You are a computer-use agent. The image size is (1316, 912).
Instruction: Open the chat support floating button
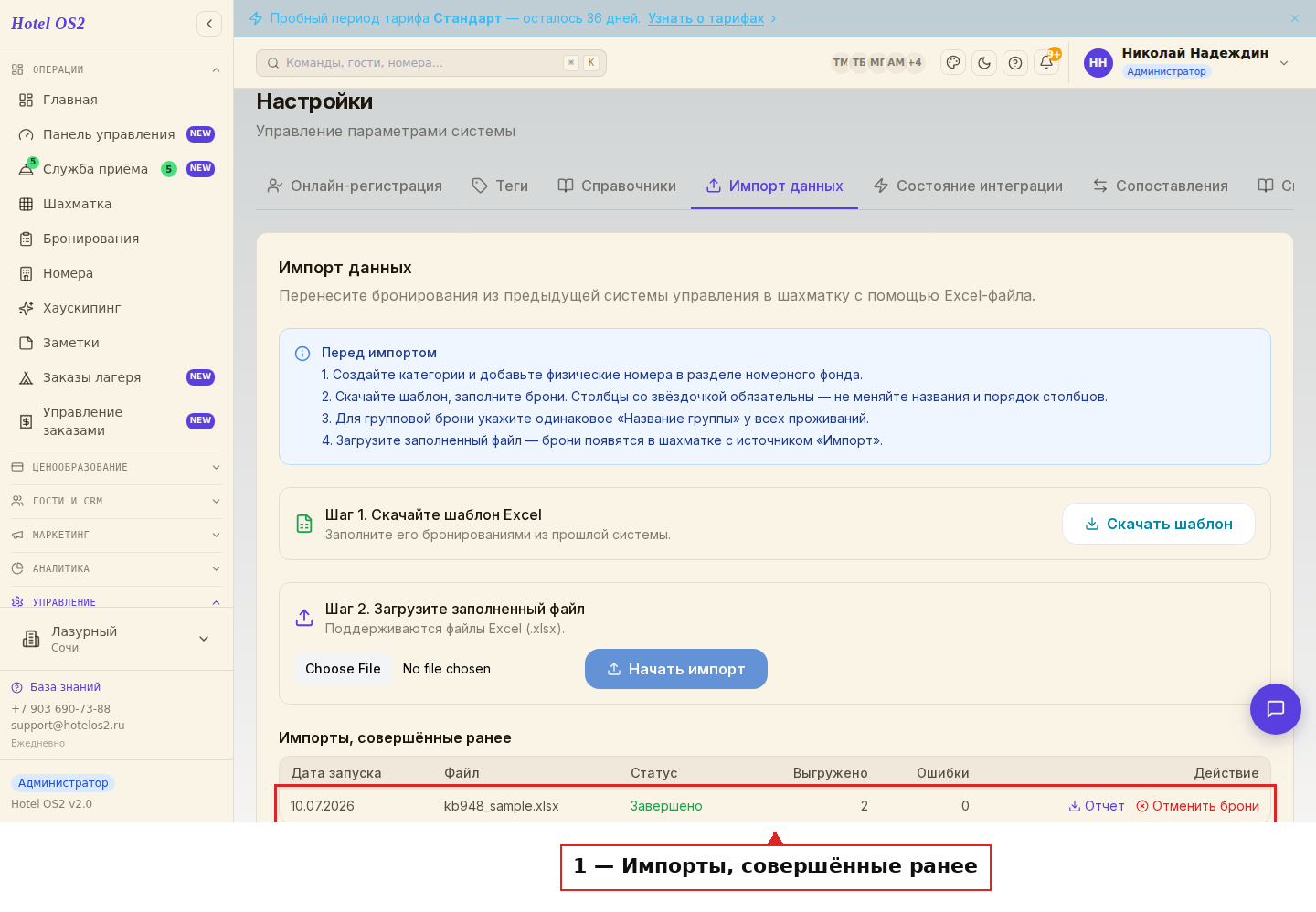[x=1276, y=709]
